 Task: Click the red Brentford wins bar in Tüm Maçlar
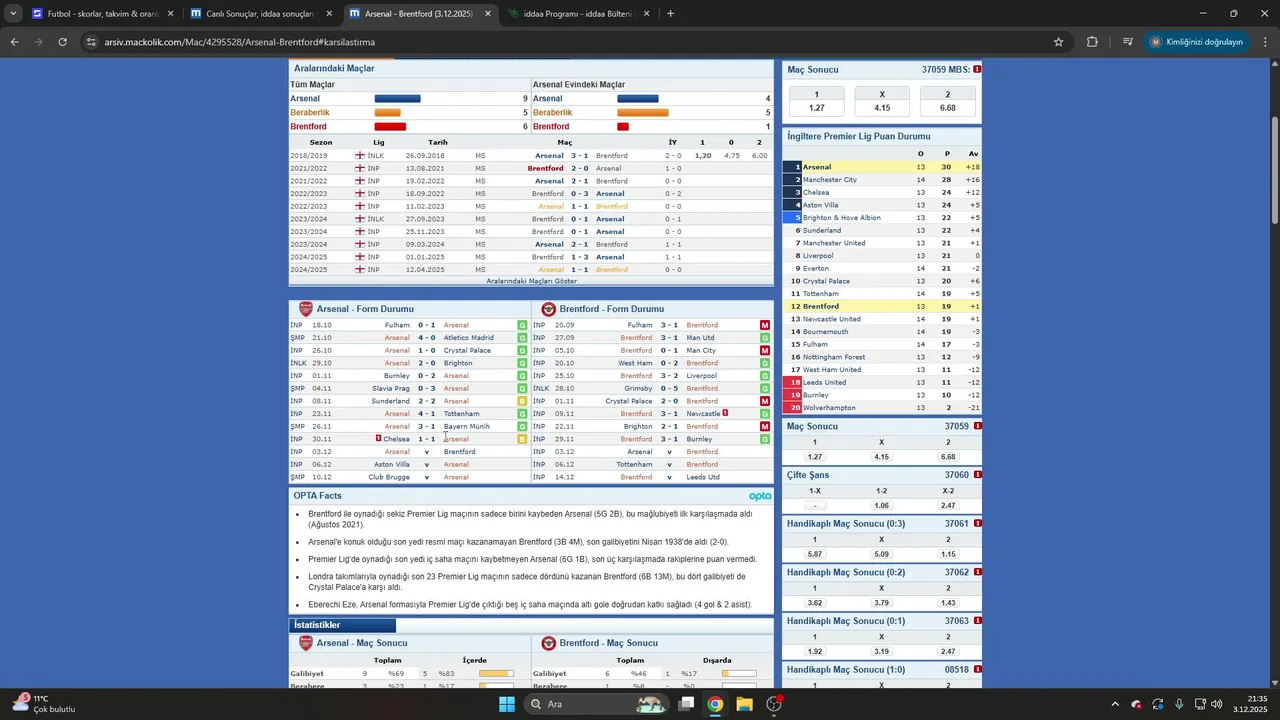pos(390,127)
